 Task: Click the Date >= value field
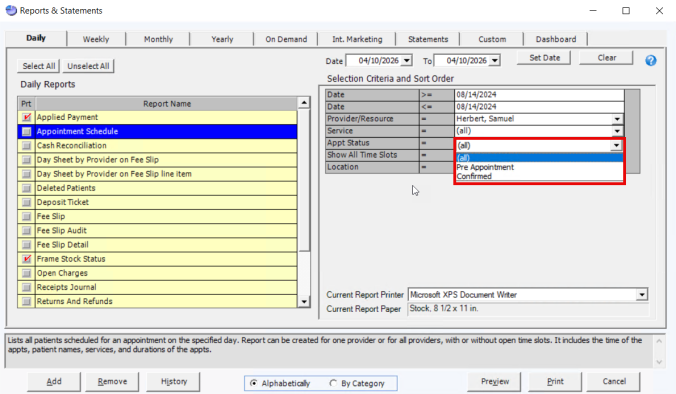coord(539,95)
